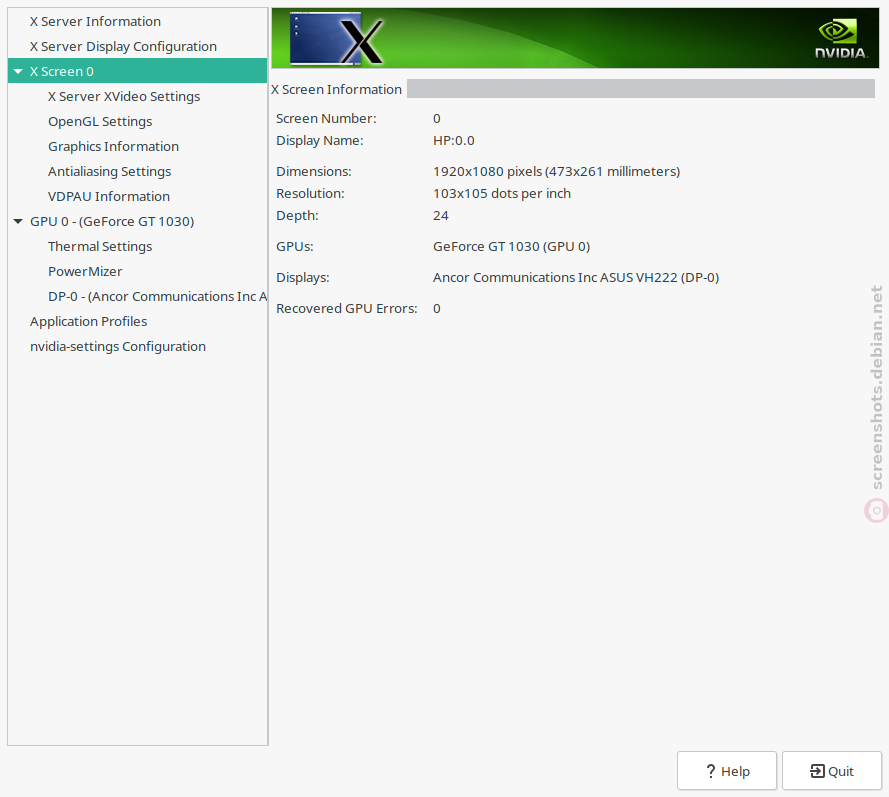Open Antialiasing Settings

[x=109, y=171]
